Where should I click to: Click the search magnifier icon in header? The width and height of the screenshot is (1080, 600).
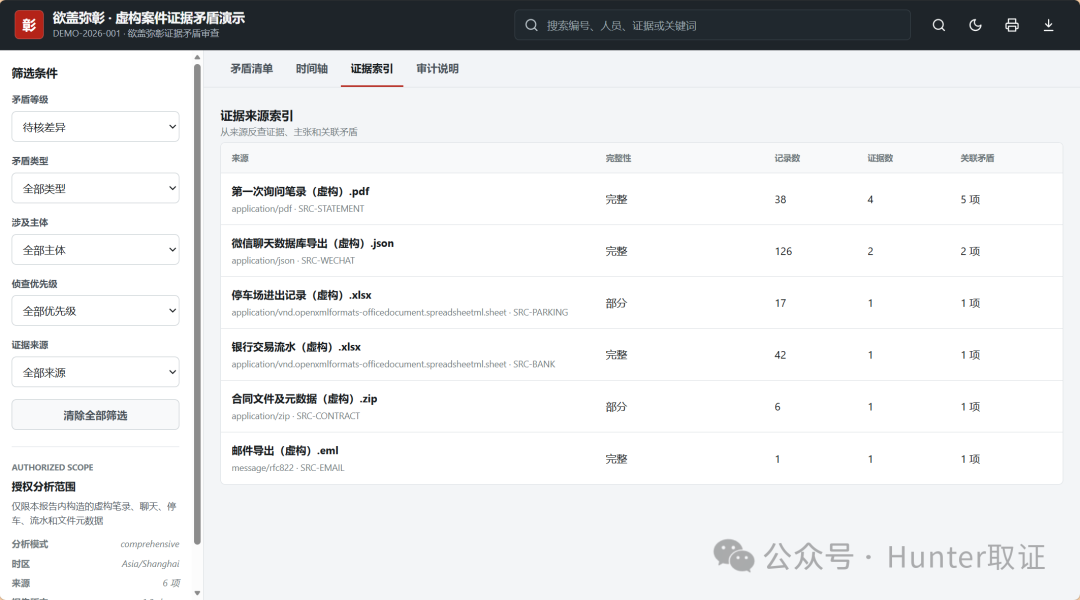[x=938, y=25]
